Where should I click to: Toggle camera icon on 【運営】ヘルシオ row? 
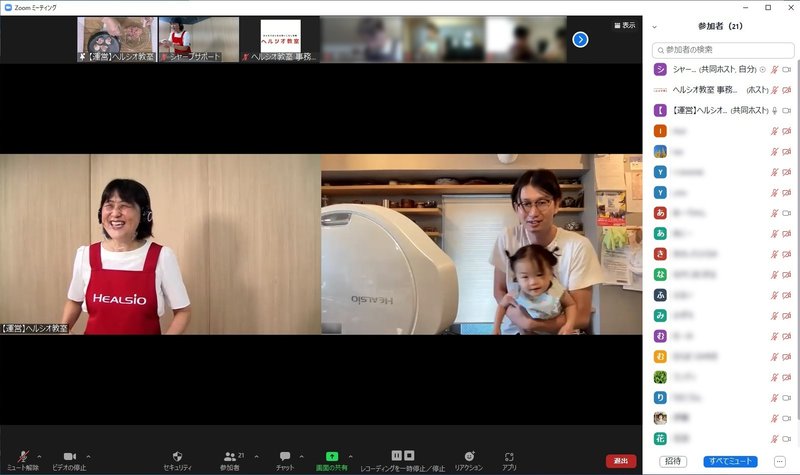787,110
